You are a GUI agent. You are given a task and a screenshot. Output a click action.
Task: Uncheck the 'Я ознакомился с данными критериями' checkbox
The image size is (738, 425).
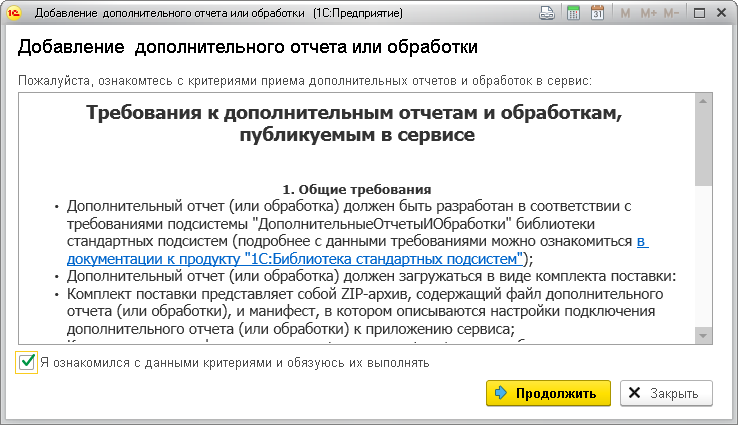pos(27,362)
